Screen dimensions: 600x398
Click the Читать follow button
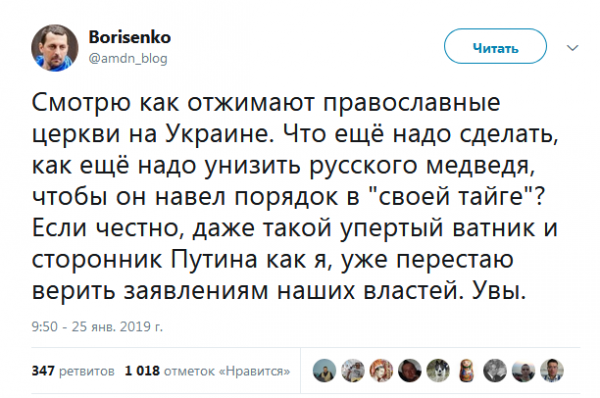pyautogui.click(x=495, y=46)
